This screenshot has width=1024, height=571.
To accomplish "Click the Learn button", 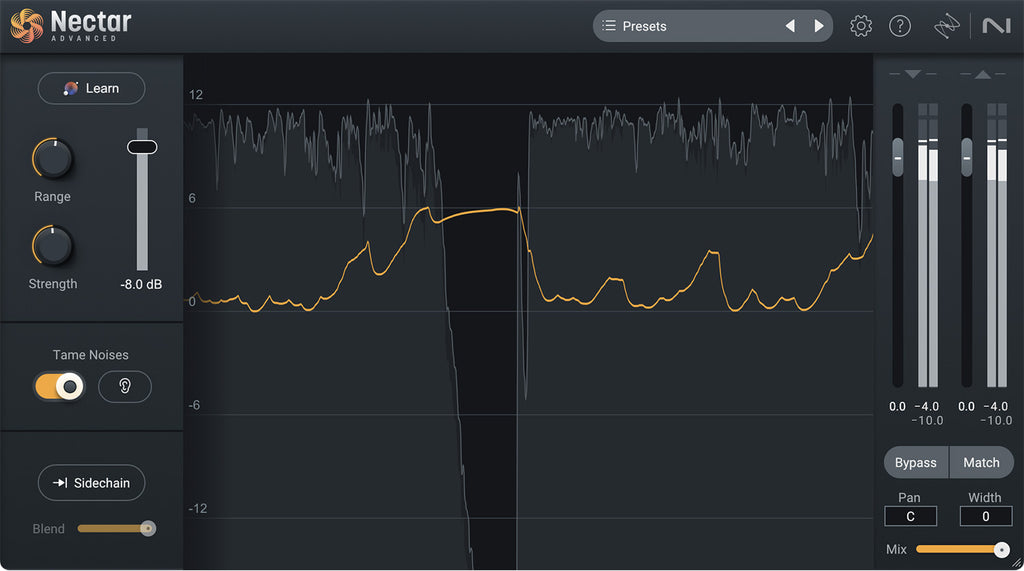I will (91, 88).
